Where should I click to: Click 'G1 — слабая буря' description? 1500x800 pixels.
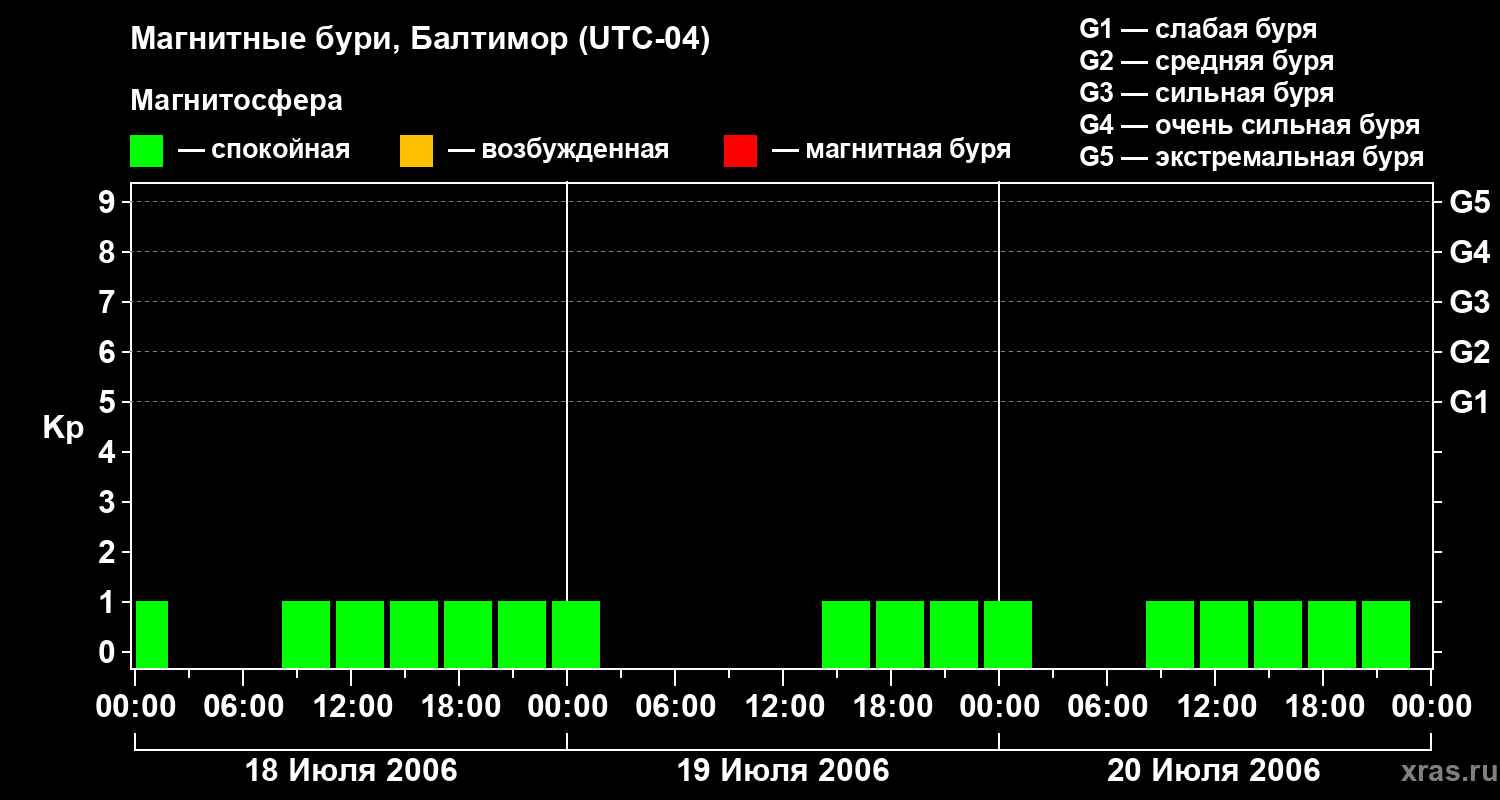(x=1198, y=29)
